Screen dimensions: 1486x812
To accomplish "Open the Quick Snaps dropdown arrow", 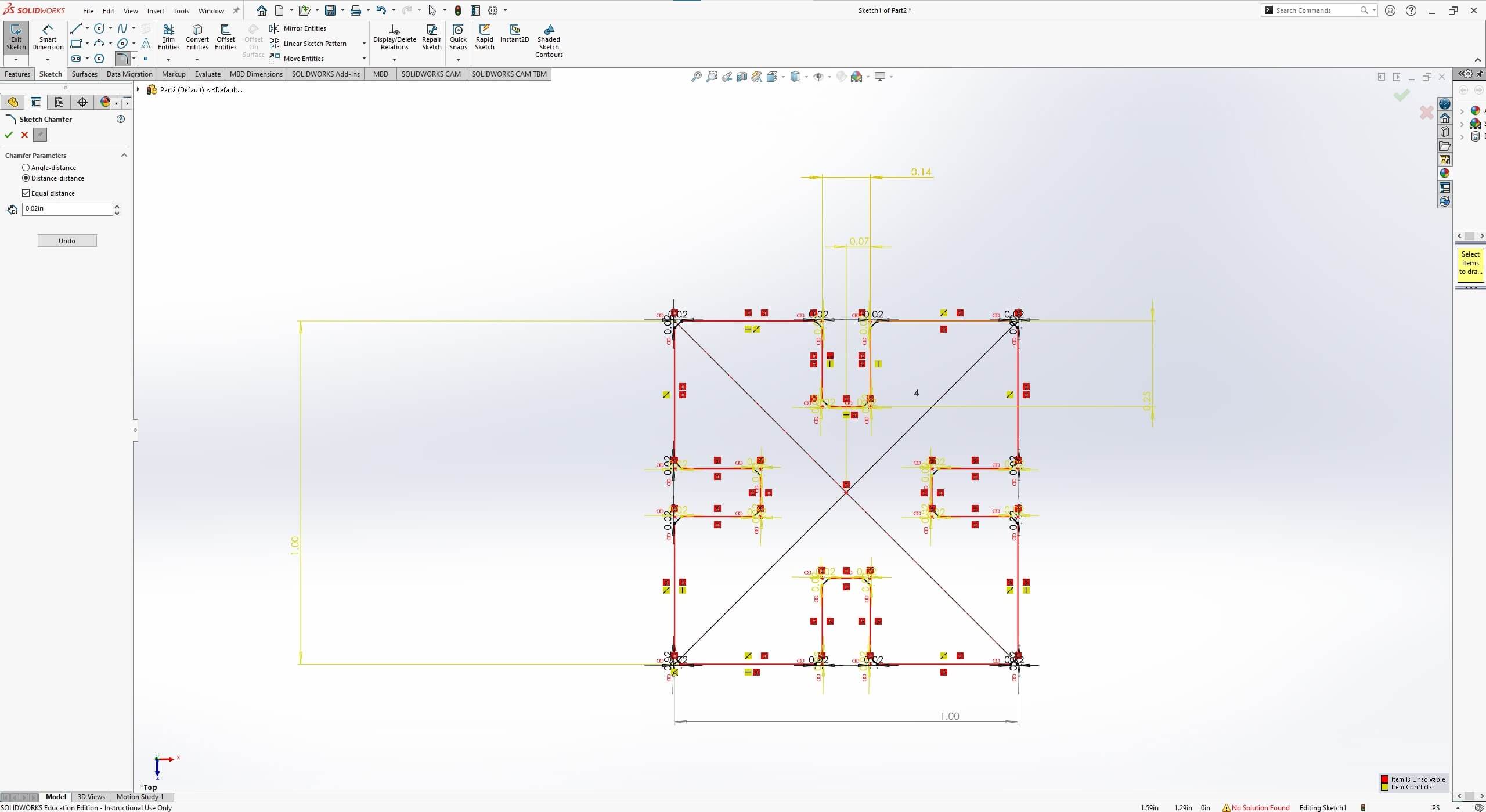I will point(458,60).
